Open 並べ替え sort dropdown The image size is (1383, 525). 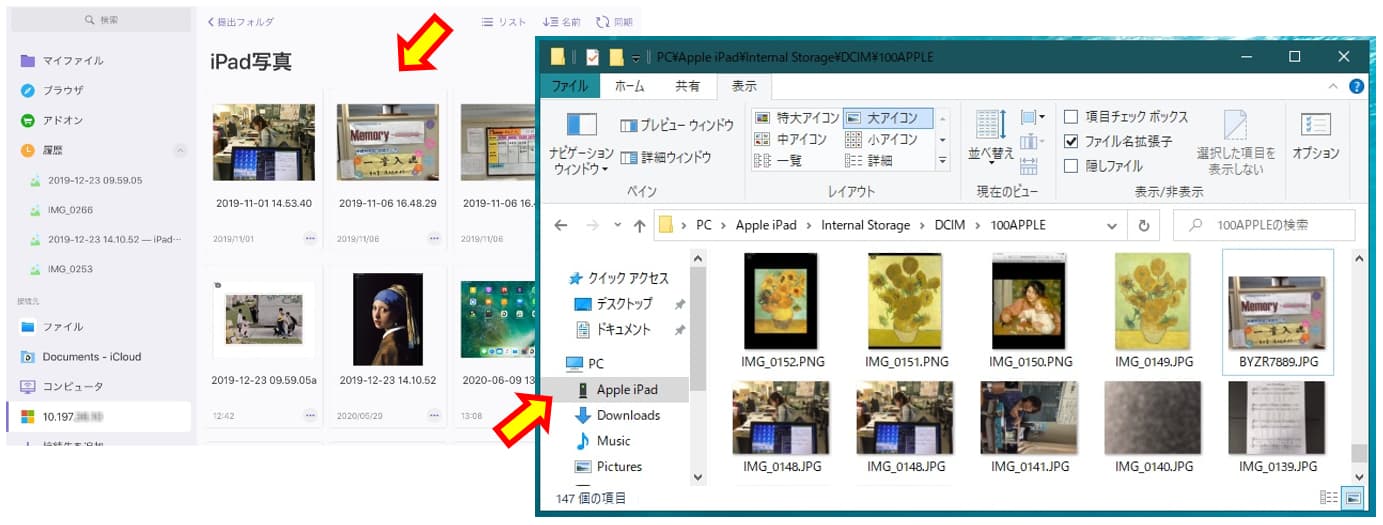pos(991,136)
